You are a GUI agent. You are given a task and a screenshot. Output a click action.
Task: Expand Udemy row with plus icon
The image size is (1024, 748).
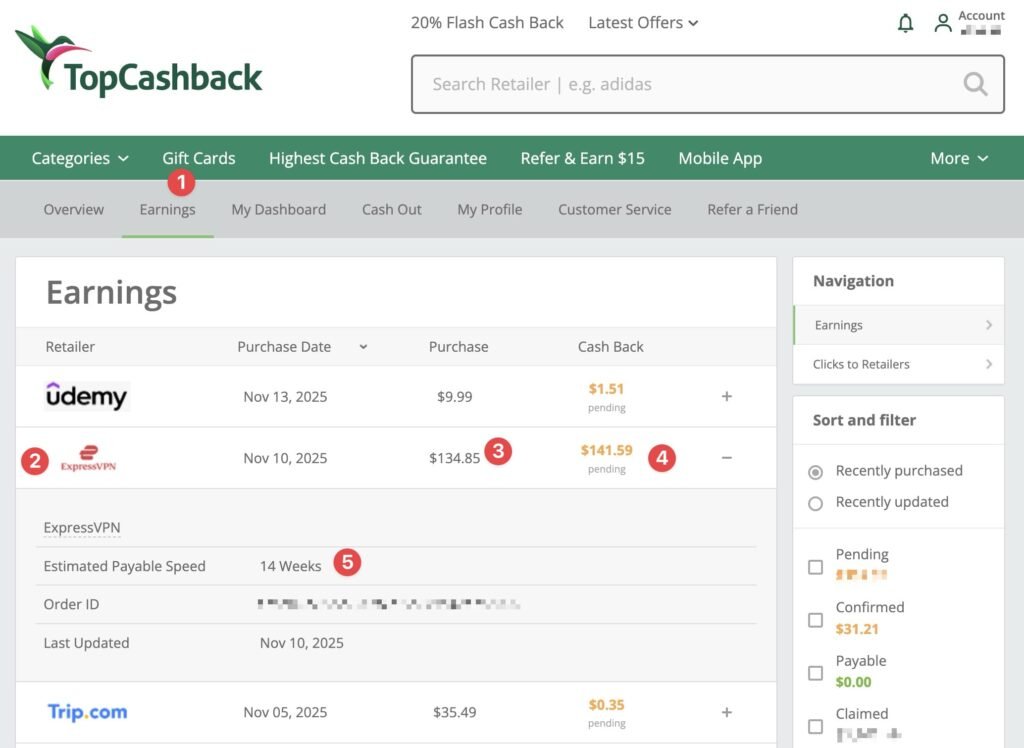coord(727,397)
